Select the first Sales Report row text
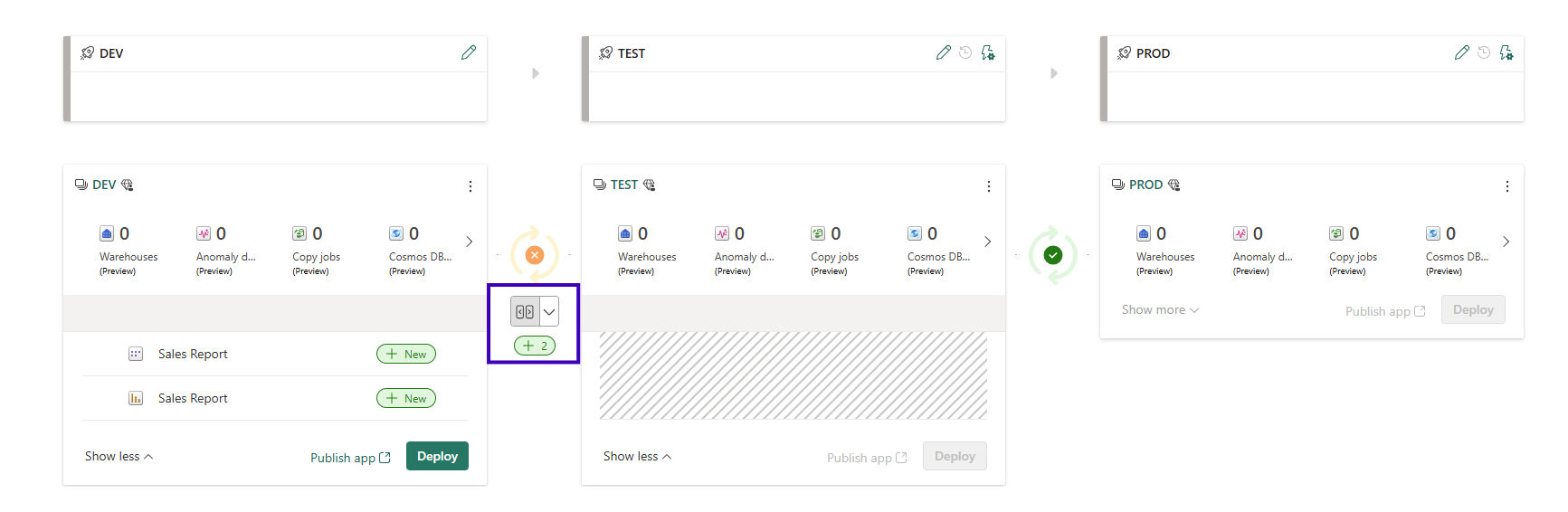 click(193, 354)
